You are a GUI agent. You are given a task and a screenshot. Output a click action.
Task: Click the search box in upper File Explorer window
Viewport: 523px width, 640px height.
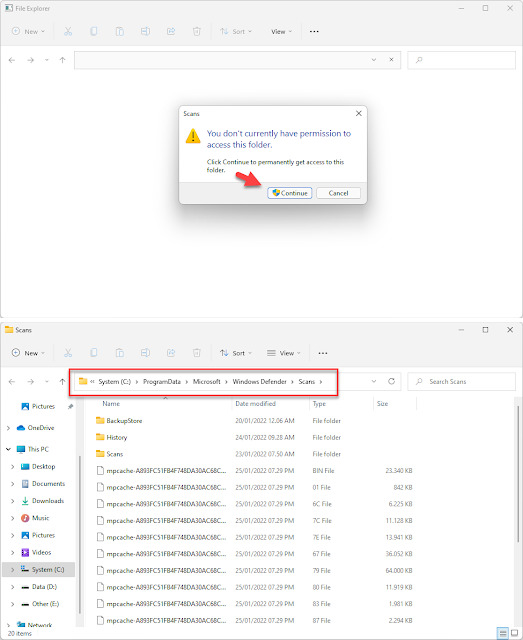pyautogui.click(x=461, y=60)
